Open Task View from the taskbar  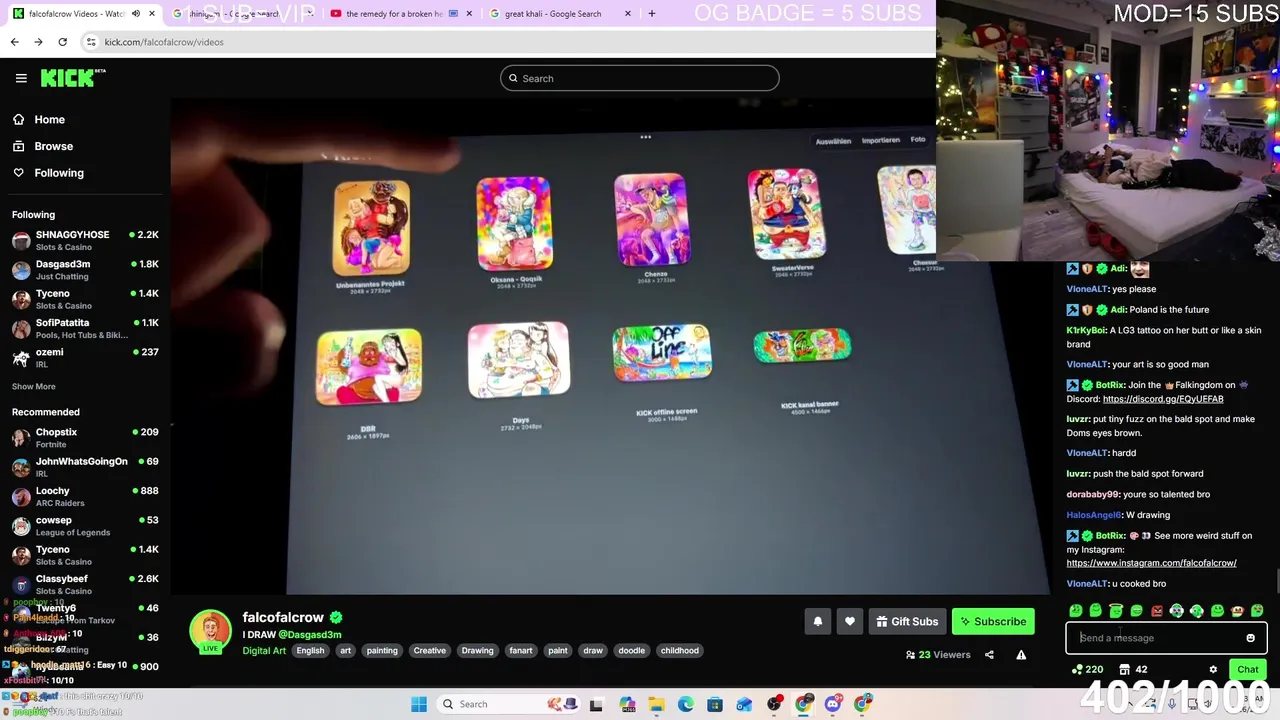point(596,705)
